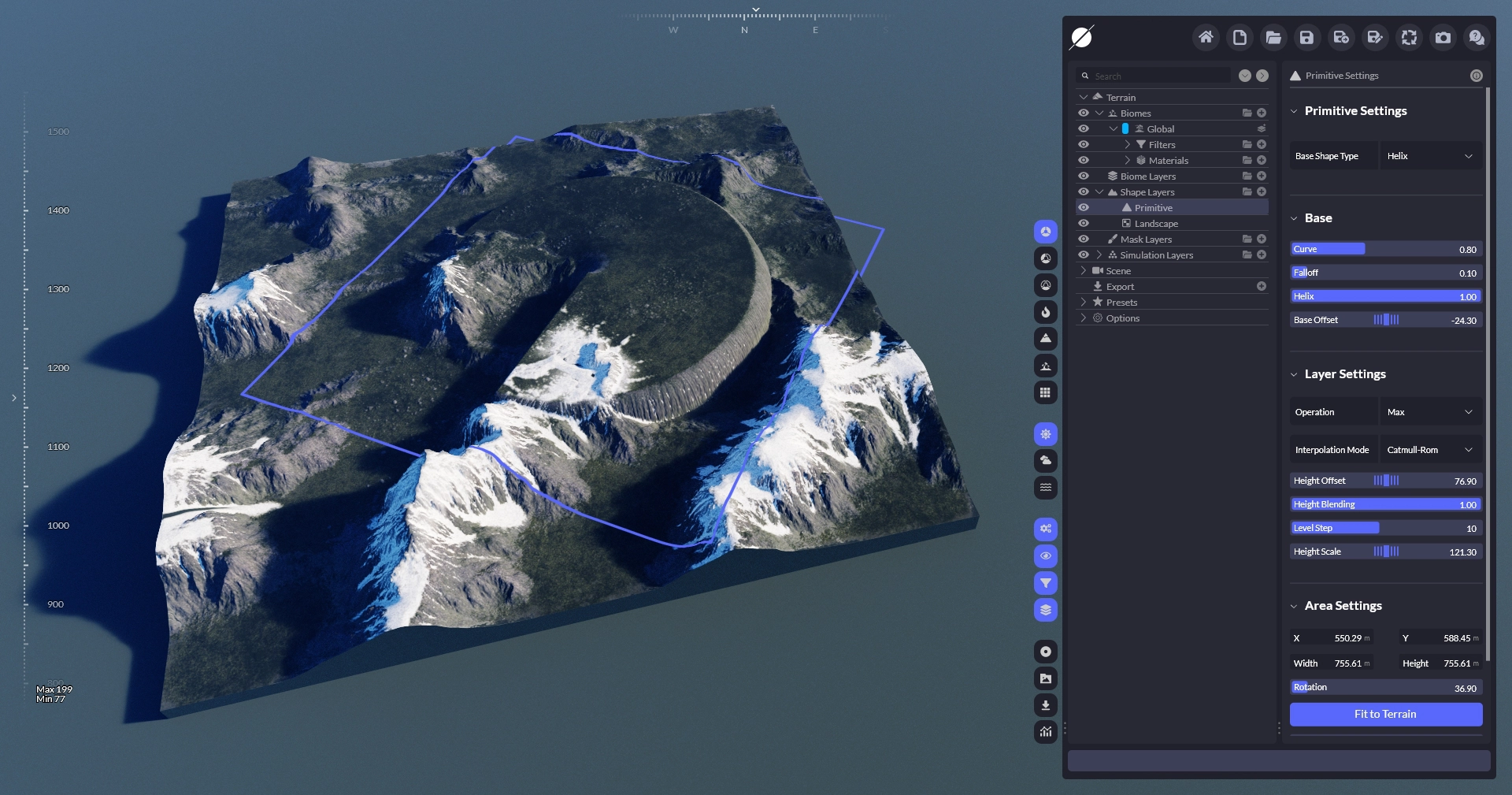
Task: Select the Export item in the tree
Action: [x=1120, y=287]
